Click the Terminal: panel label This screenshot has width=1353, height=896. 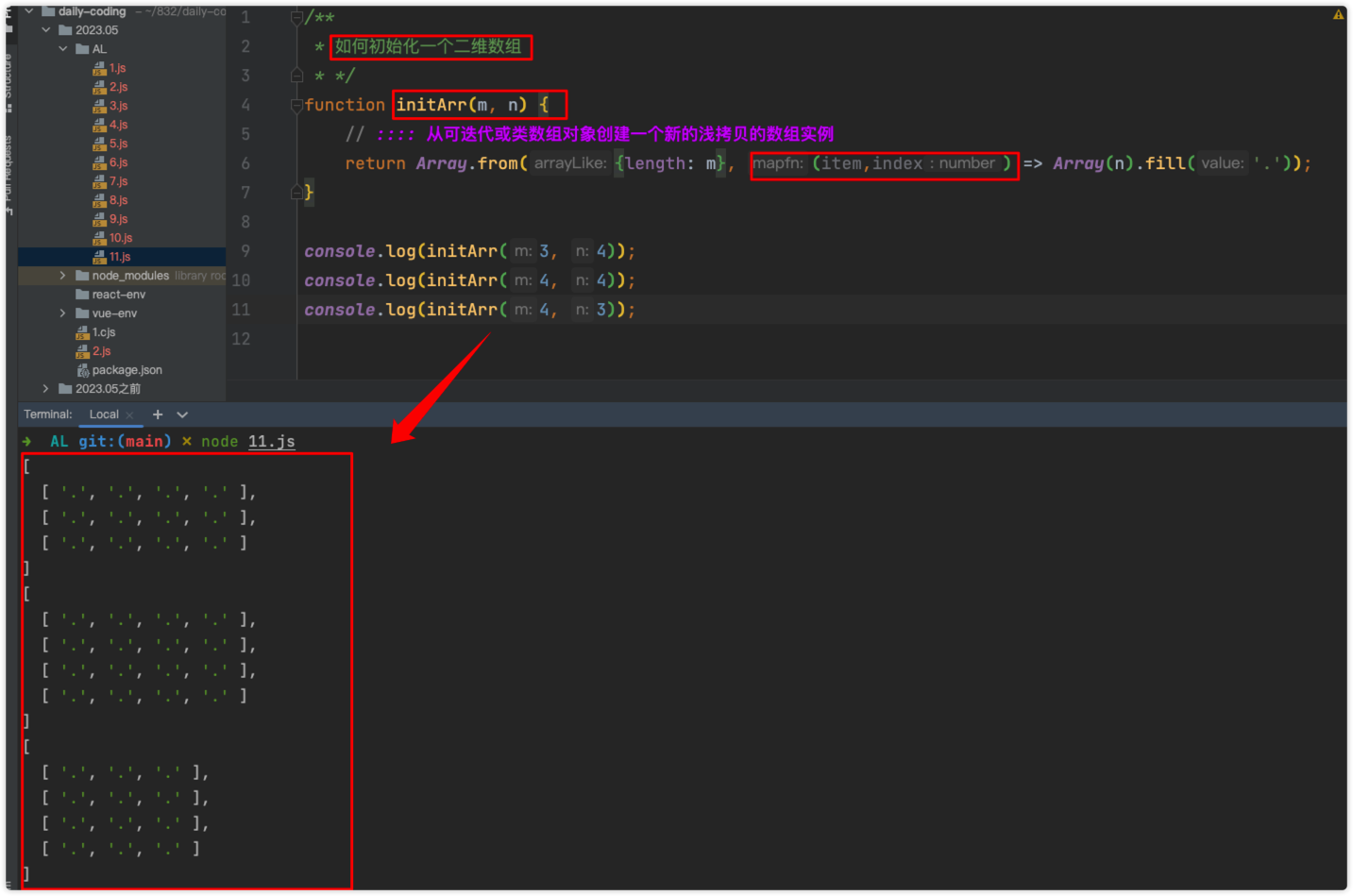pyautogui.click(x=48, y=414)
